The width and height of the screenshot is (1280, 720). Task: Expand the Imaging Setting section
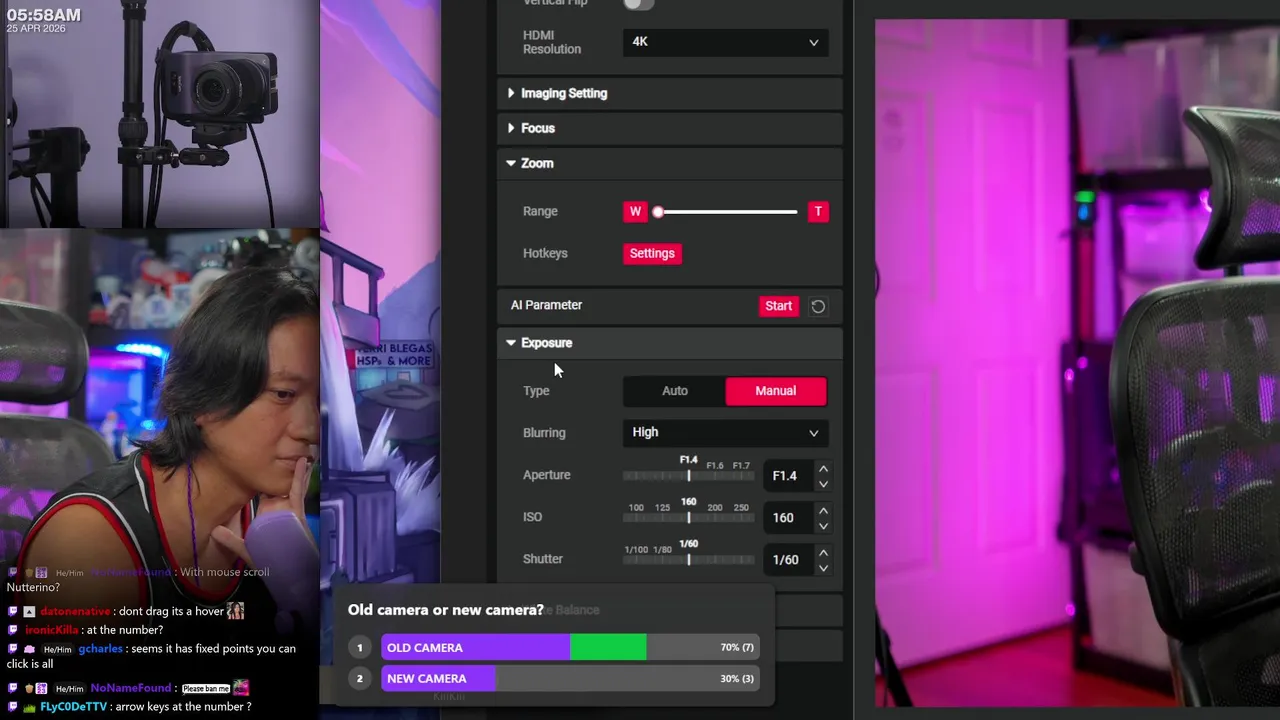[669, 93]
